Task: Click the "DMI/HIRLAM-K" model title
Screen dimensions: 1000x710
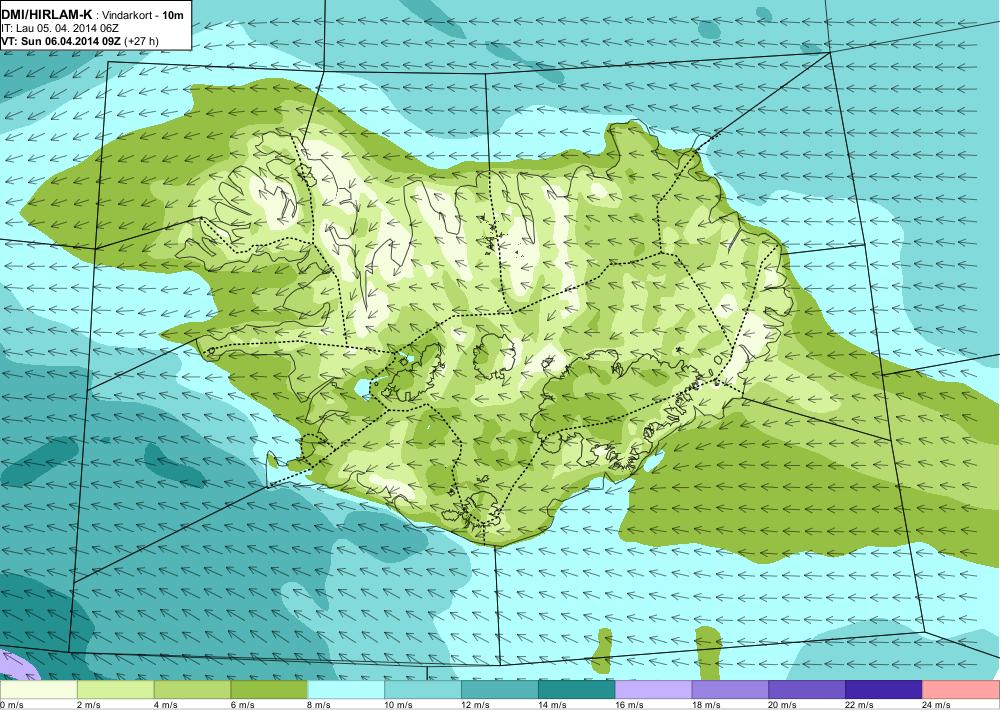Action: pyautogui.click(x=47, y=14)
